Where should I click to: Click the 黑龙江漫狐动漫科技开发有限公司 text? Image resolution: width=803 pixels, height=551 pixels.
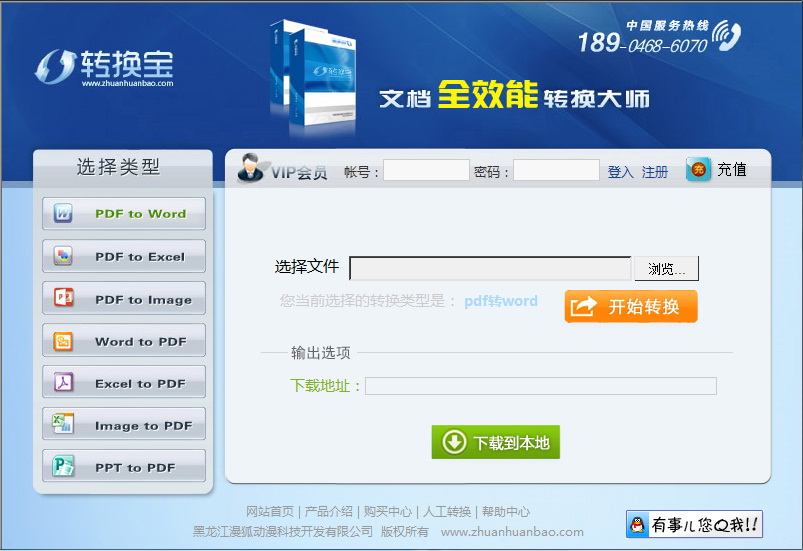point(283,532)
